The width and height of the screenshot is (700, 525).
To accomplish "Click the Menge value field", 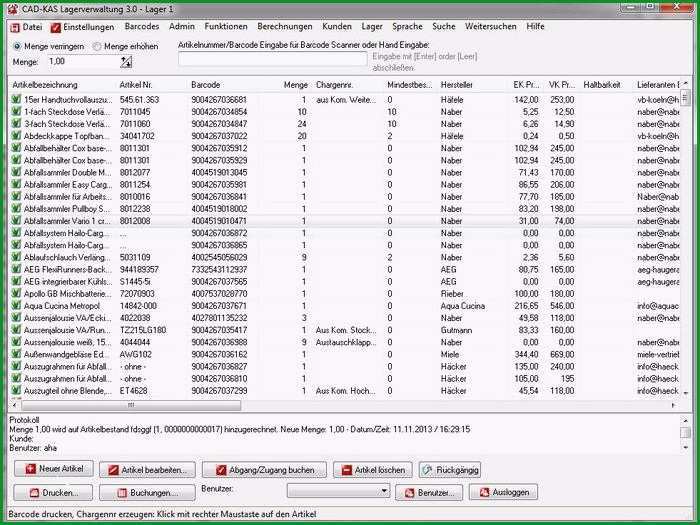I will tap(84, 62).
